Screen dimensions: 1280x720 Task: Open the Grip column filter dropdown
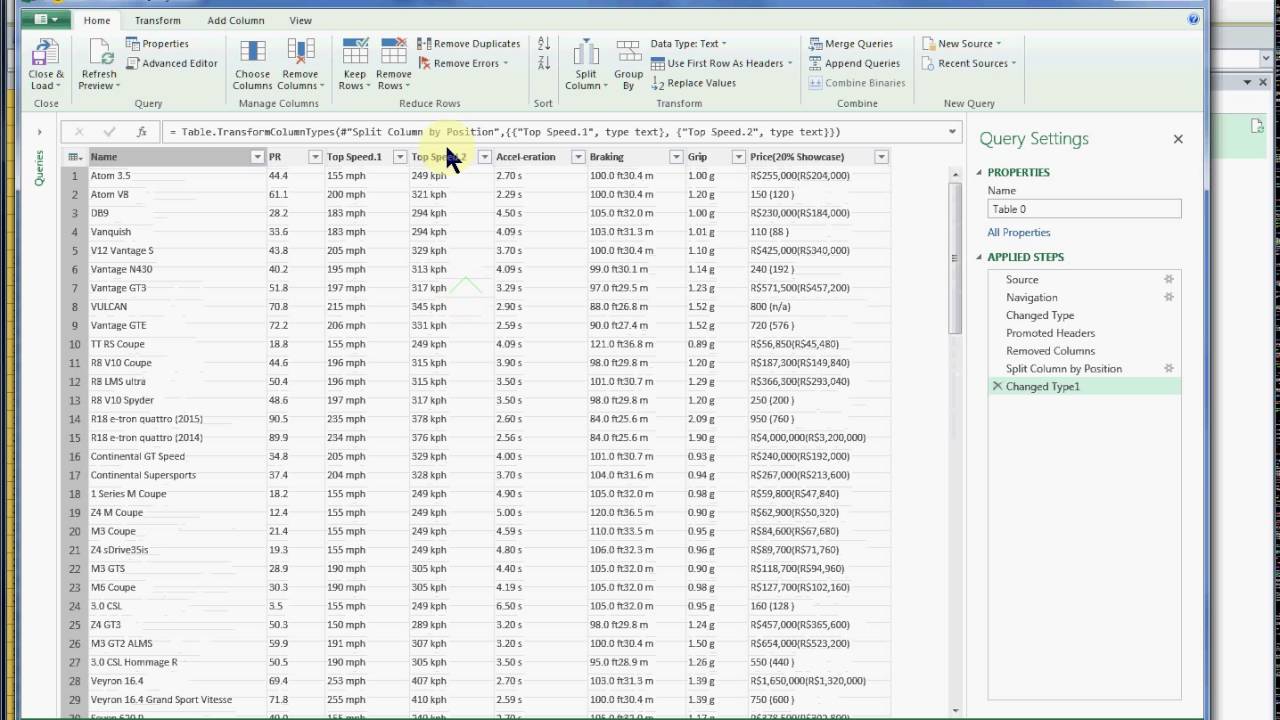tap(739, 157)
